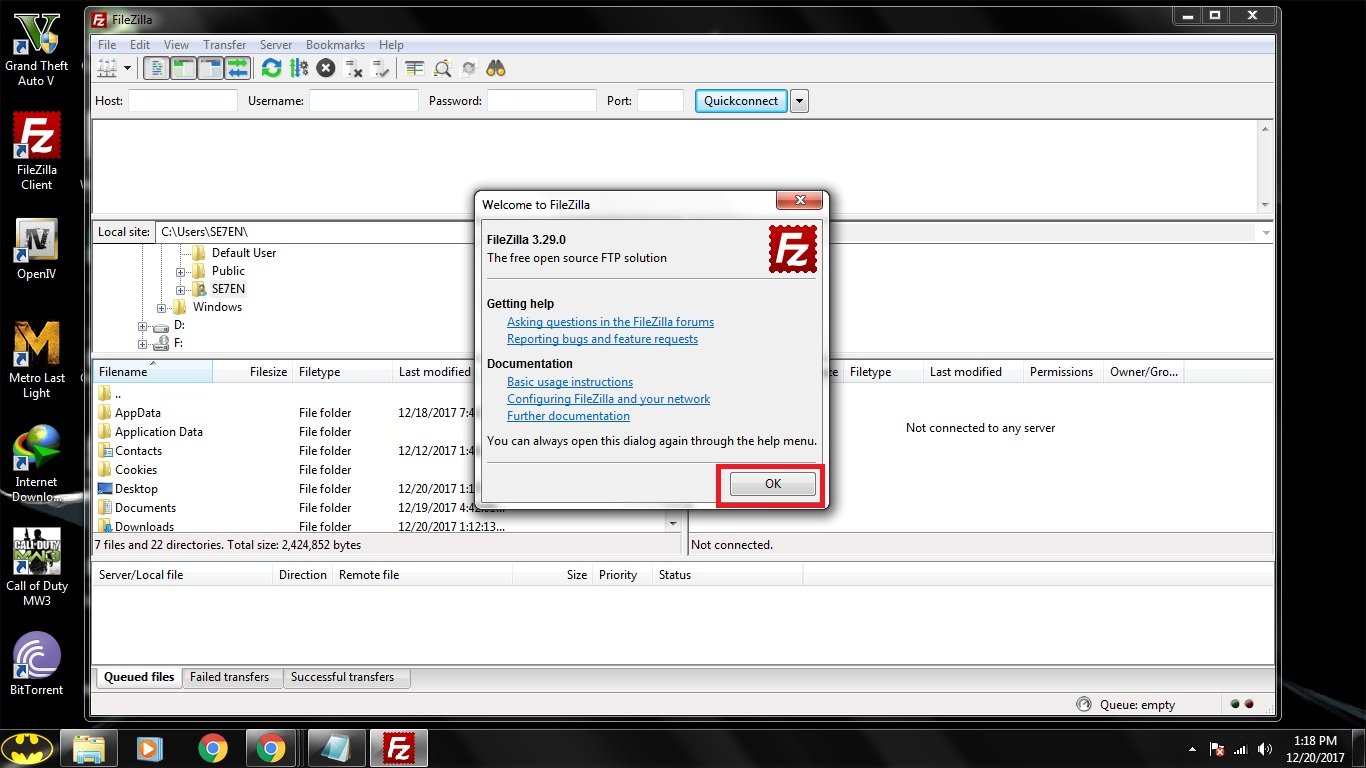
Task: Switch to the Successful transfers tab
Action: [342, 677]
